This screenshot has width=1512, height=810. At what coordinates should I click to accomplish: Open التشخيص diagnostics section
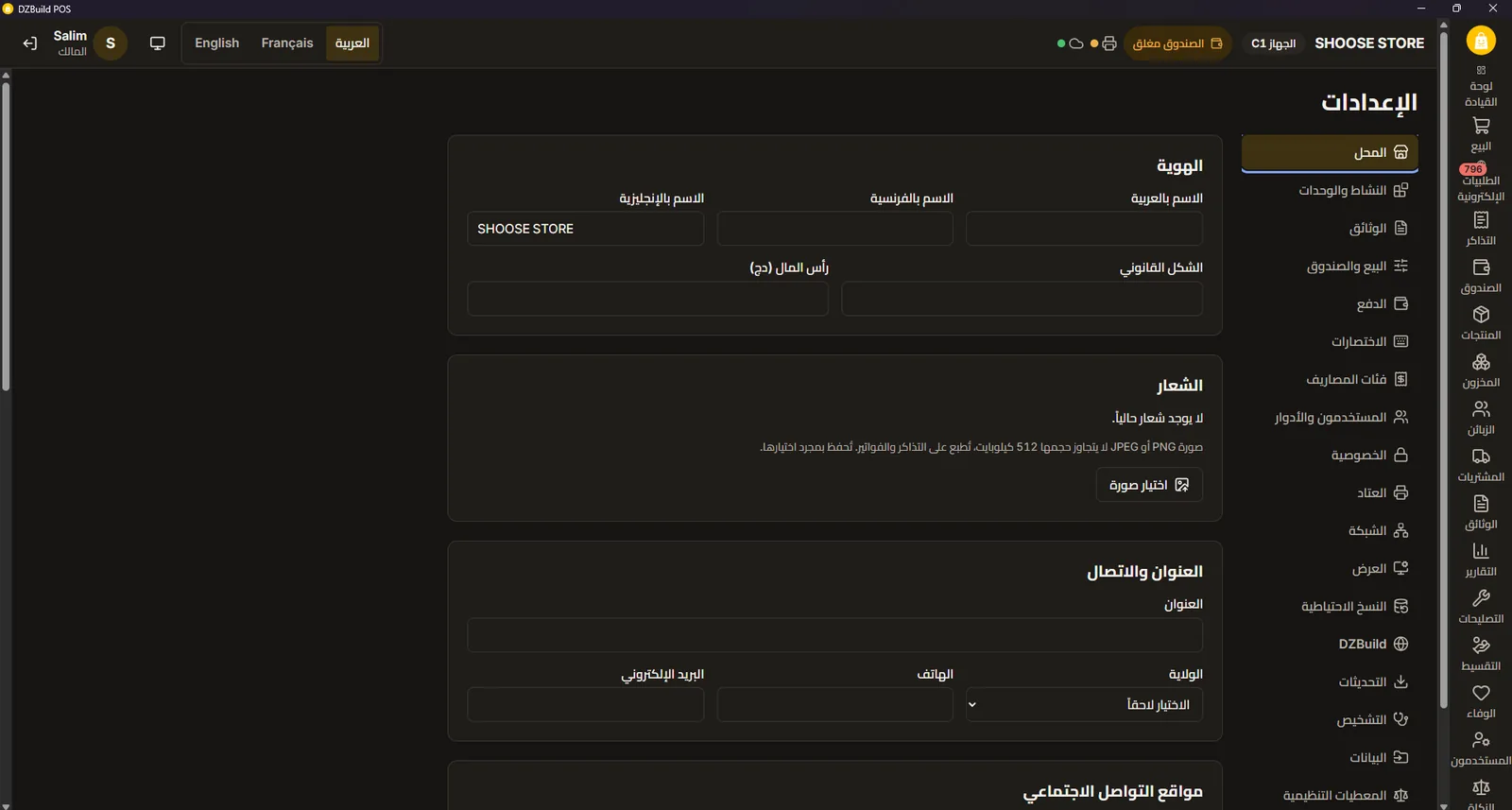click(x=1330, y=719)
